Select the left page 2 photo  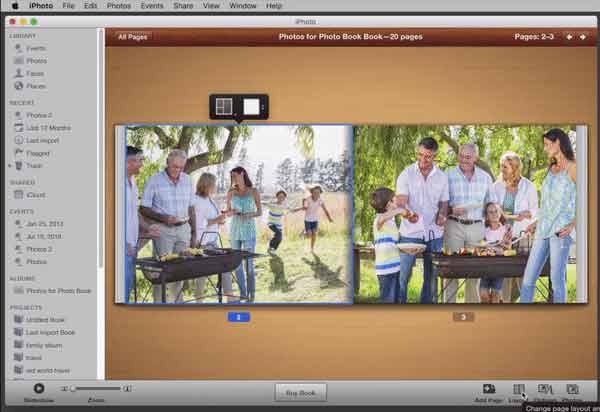[239, 214]
